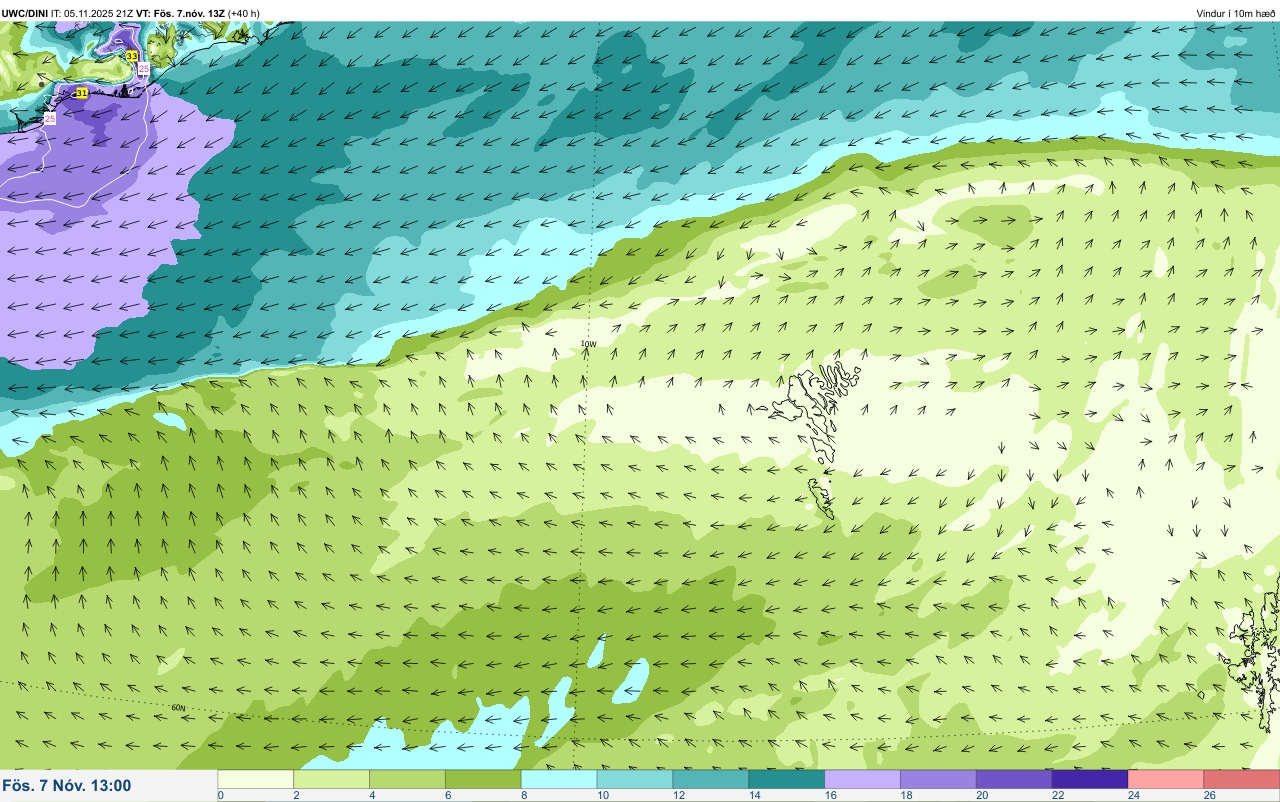1280x802 pixels.
Task: Click the '10W' longitude label
Action: coord(589,344)
